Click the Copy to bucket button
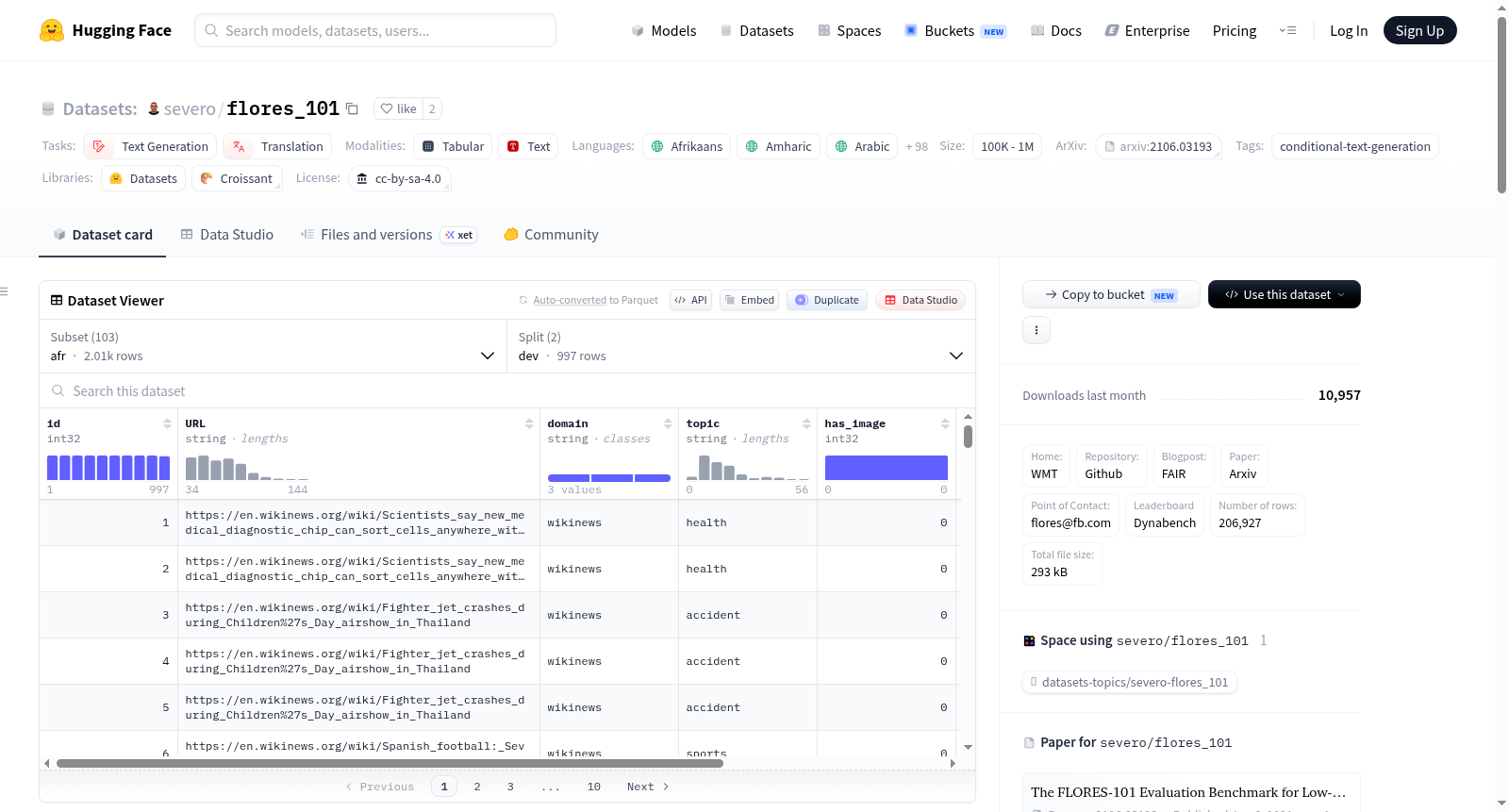1509x812 pixels. (x=1111, y=294)
